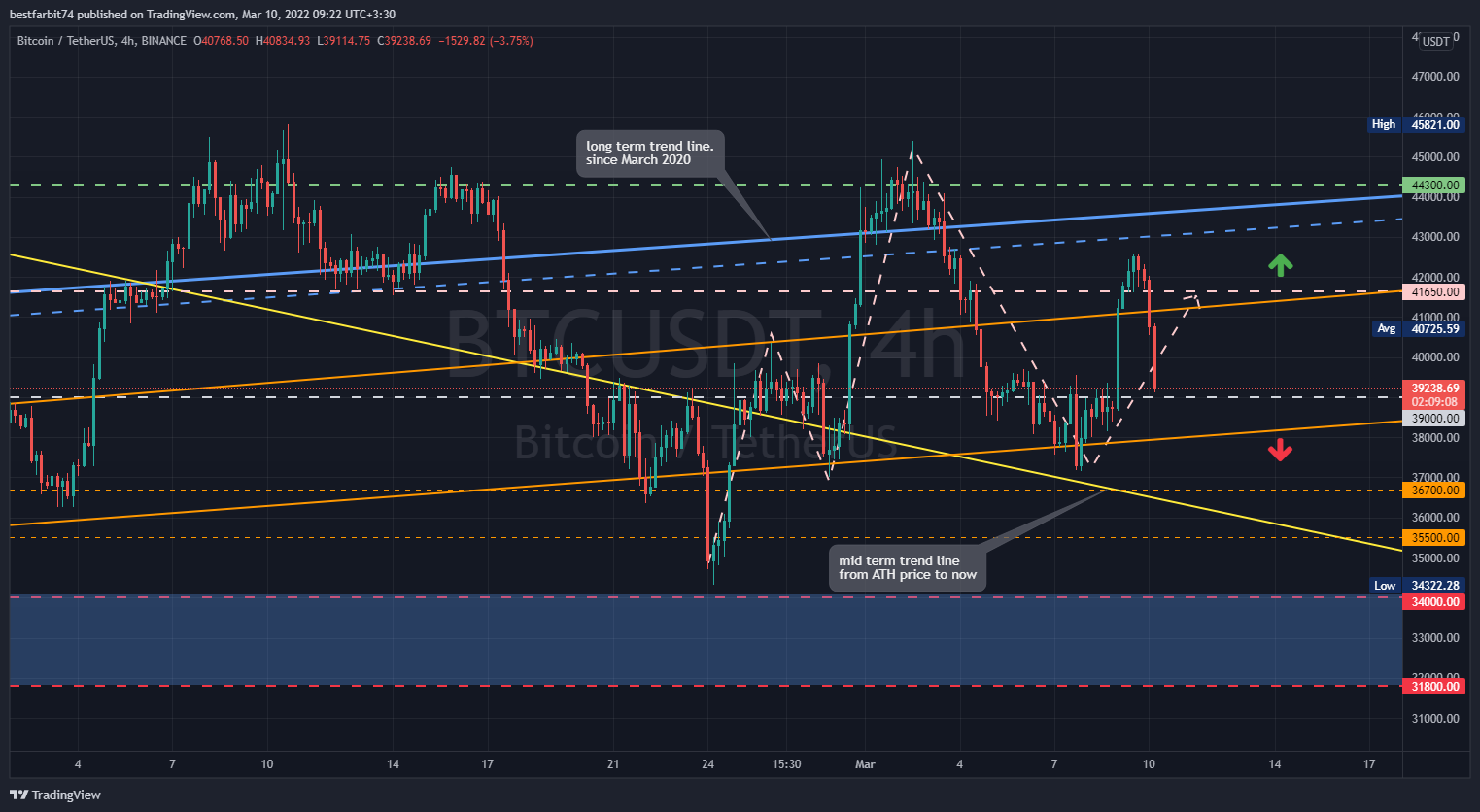The image size is (1480, 812).
Task: Click the 35500.00 orange price tag
Action: coord(1433,538)
